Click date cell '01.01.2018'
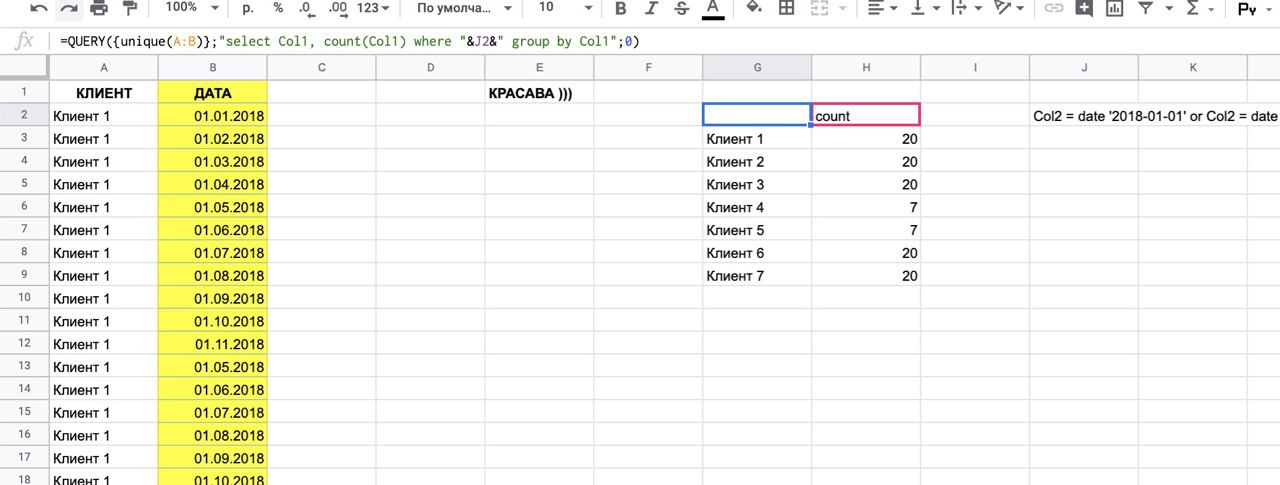The height and width of the screenshot is (485, 1280). 213,115
